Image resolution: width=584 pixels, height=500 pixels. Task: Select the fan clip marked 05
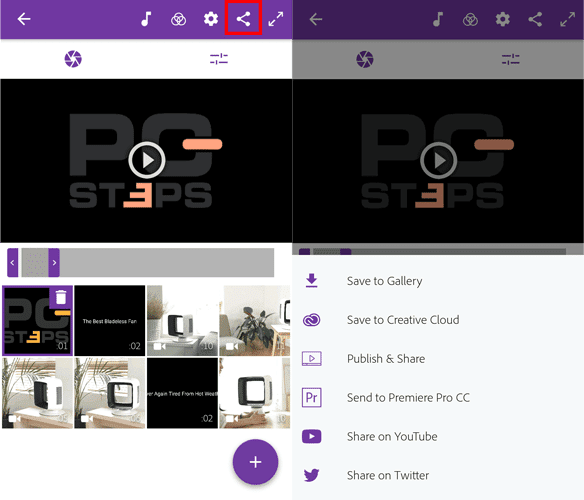pos(37,393)
